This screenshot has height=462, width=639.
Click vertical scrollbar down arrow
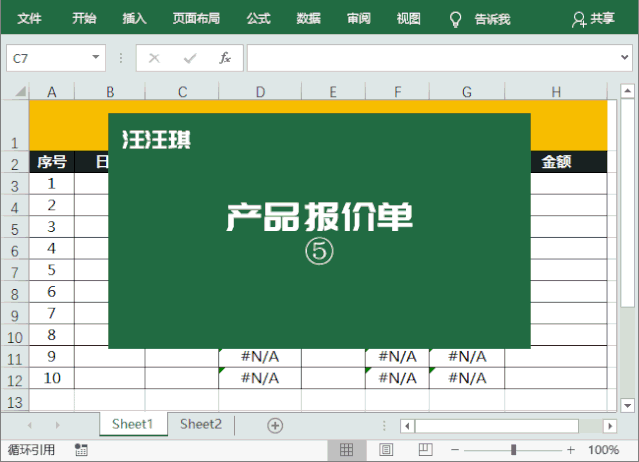[628, 405]
